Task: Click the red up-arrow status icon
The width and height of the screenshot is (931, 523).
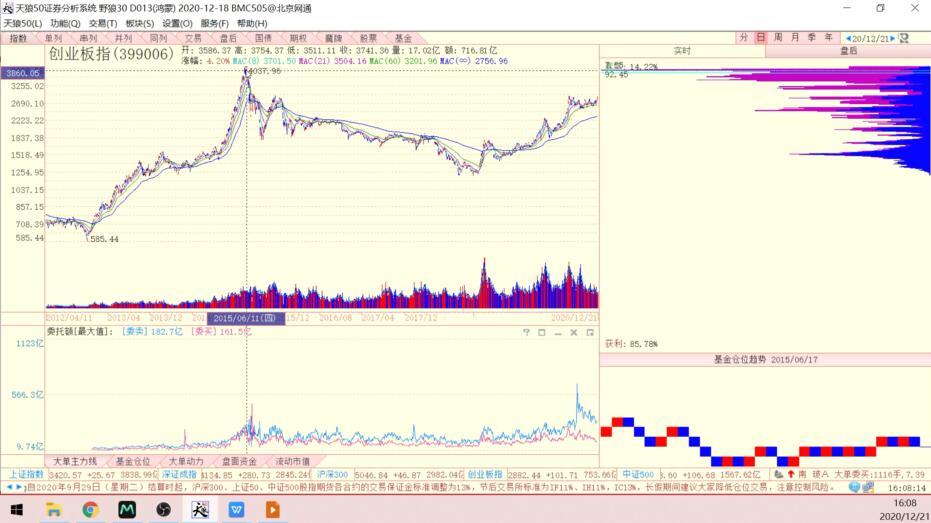Action: coord(790,474)
